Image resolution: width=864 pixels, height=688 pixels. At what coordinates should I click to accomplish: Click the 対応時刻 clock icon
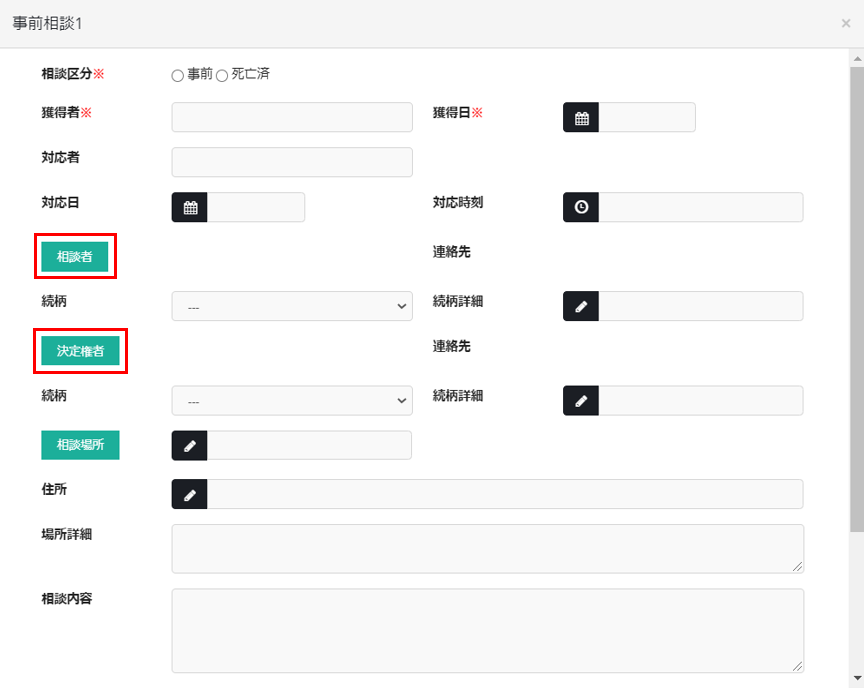coord(581,207)
